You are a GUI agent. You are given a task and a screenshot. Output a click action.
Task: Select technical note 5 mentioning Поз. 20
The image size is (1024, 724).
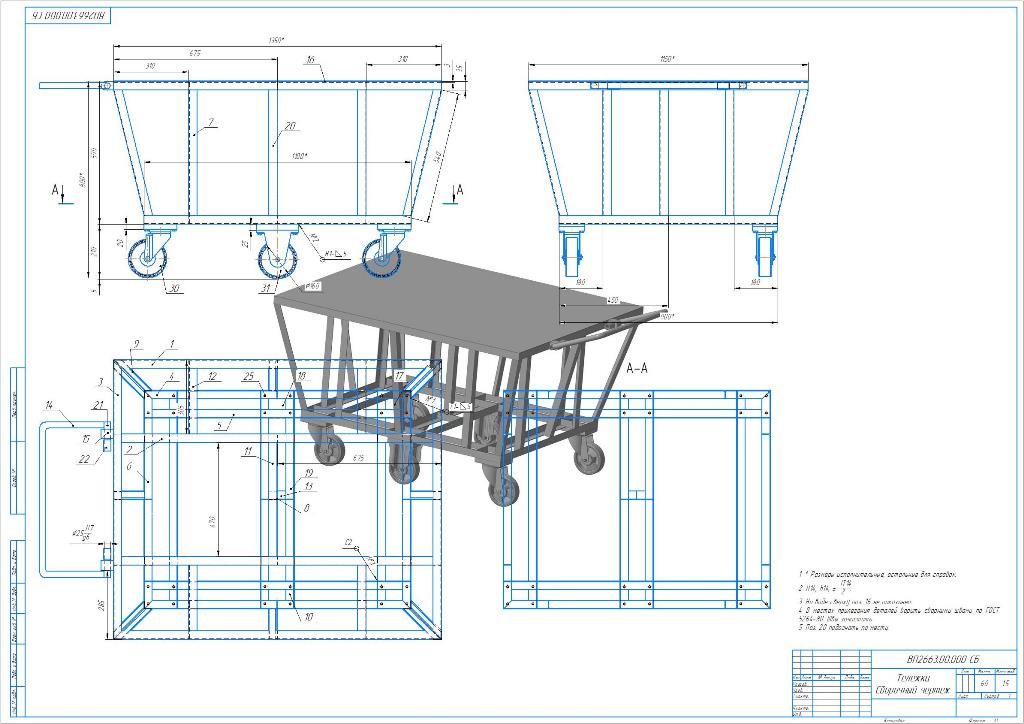coord(843,627)
